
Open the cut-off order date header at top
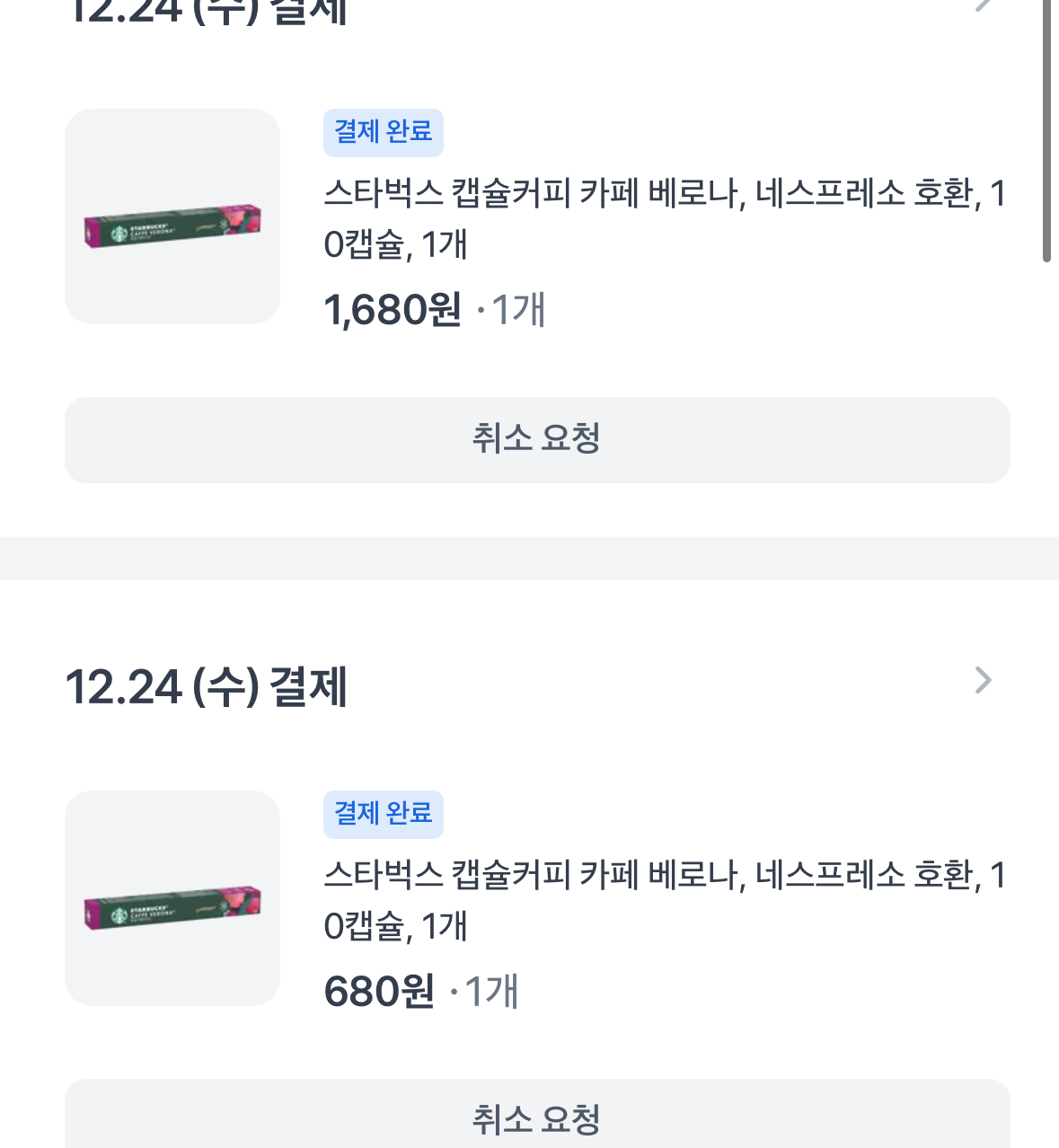207,11
